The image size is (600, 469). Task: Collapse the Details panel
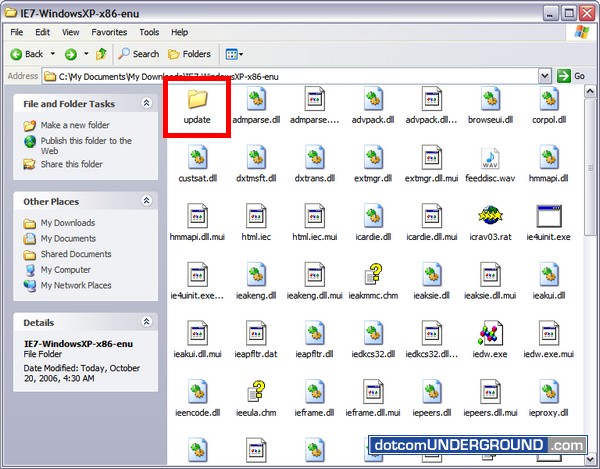[147, 321]
